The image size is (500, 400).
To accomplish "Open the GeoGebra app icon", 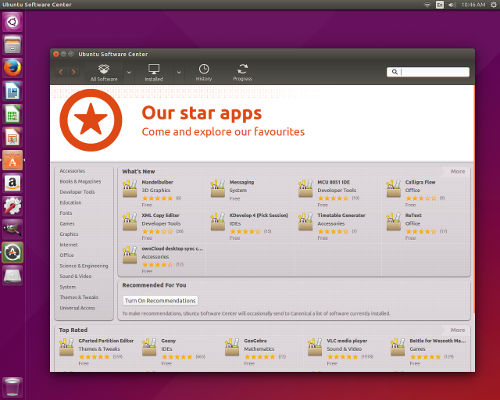I will tap(232, 347).
